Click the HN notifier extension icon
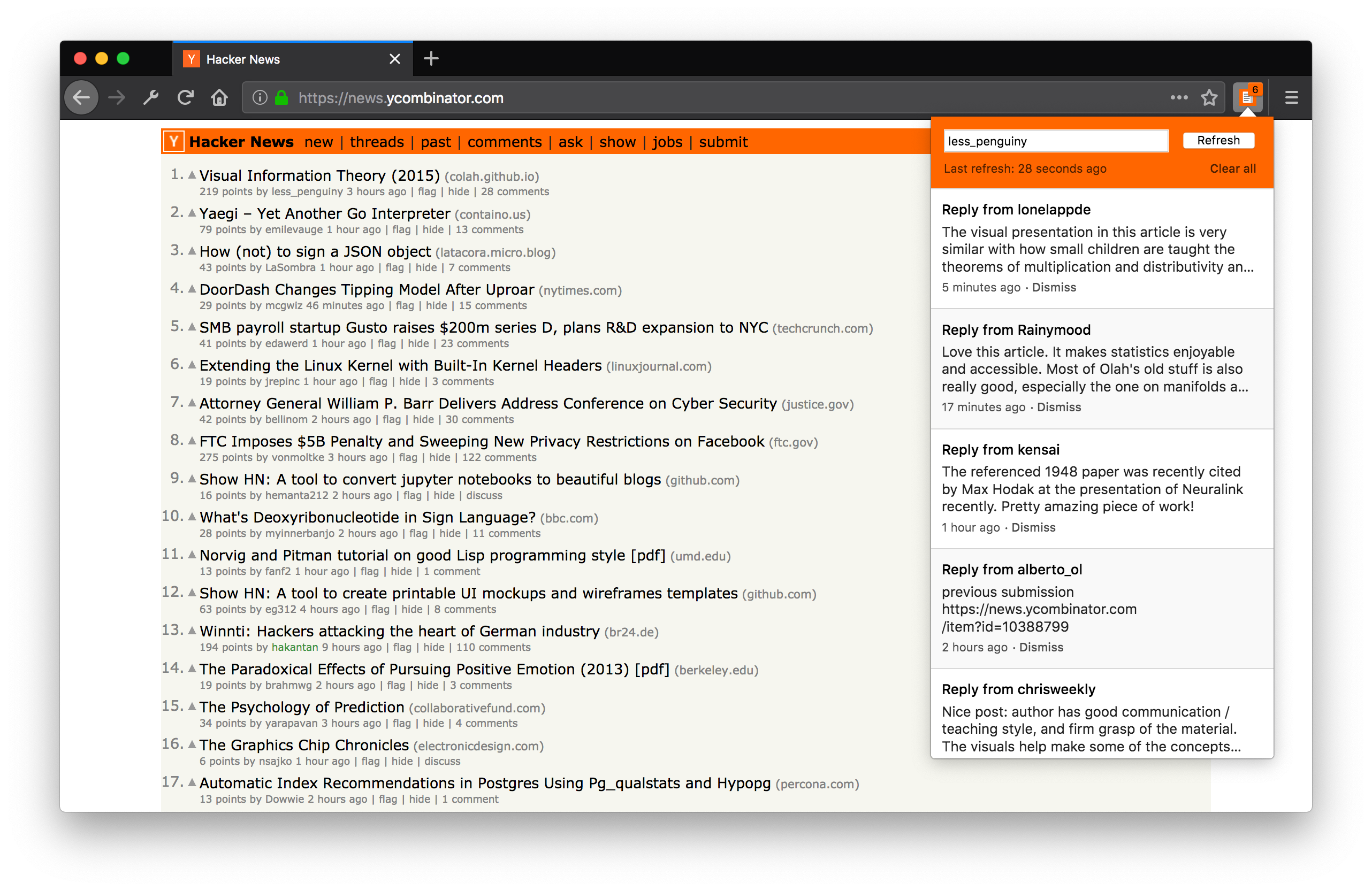 tap(1247, 97)
